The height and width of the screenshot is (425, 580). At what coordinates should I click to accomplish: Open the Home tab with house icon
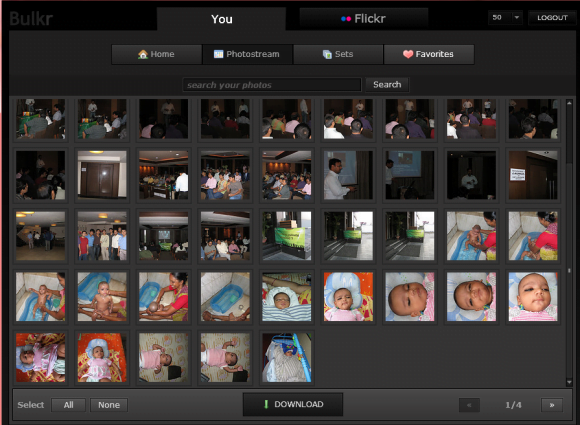pos(156,54)
